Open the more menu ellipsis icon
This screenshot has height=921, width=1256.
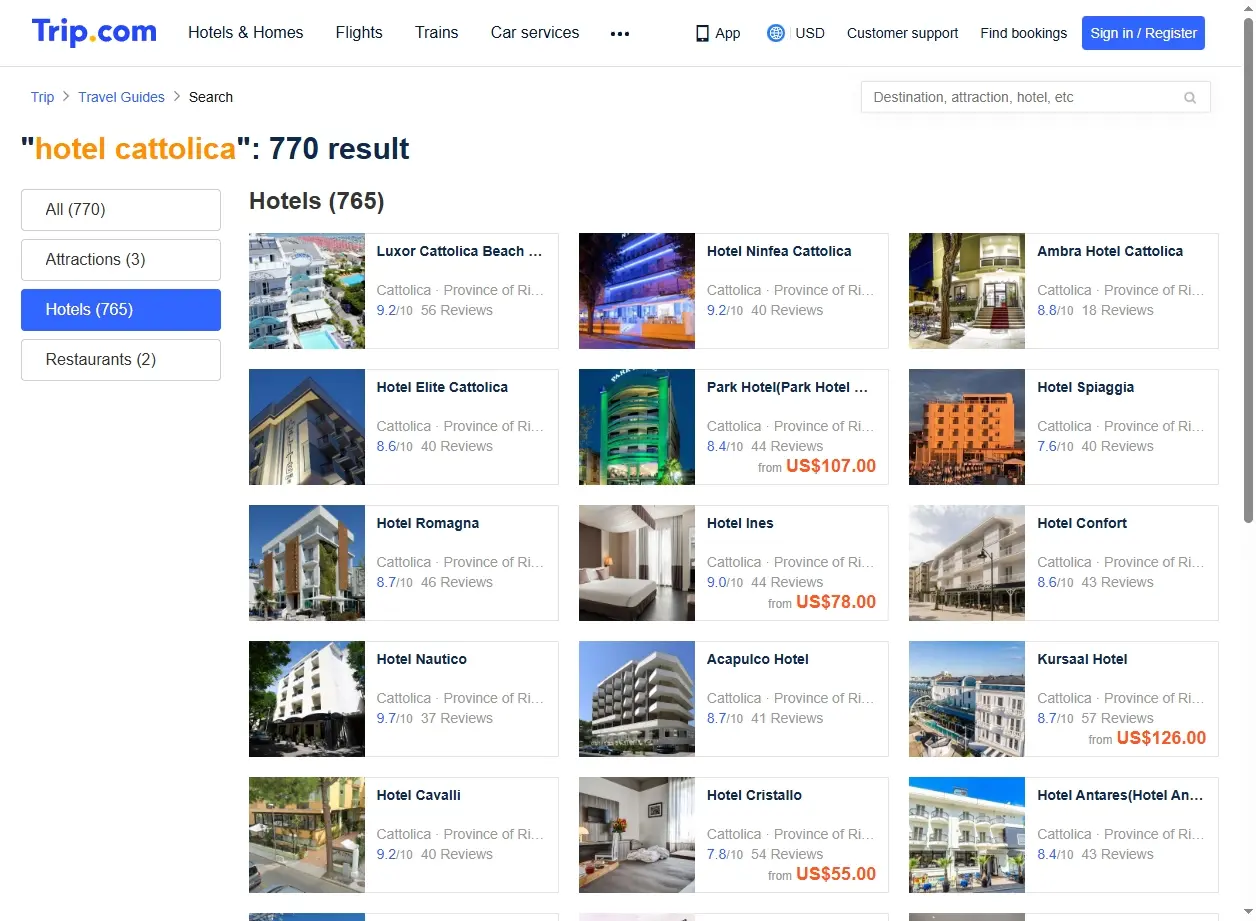tap(620, 33)
